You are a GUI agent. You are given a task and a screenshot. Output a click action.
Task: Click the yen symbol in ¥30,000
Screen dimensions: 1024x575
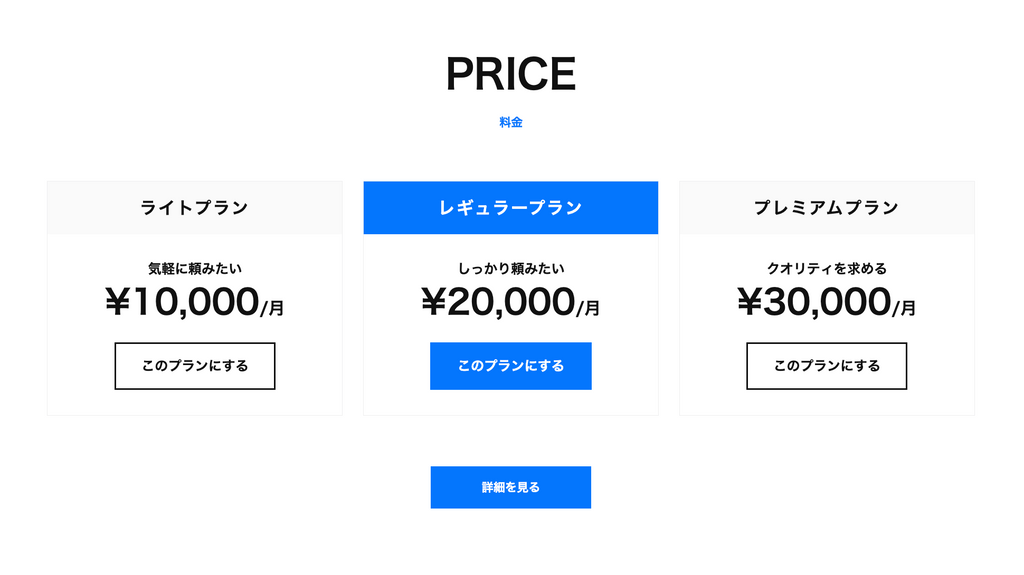point(750,302)
